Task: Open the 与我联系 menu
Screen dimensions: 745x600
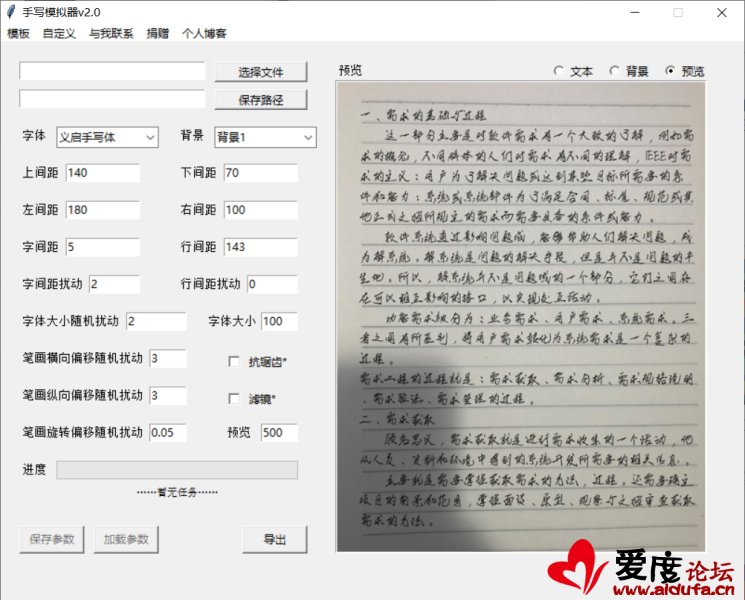Action: (x=111, y=33)
